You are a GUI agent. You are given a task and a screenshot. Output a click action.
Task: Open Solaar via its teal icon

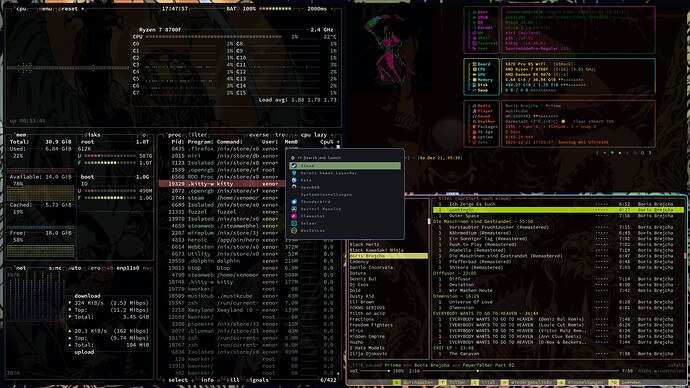[294, 223]
